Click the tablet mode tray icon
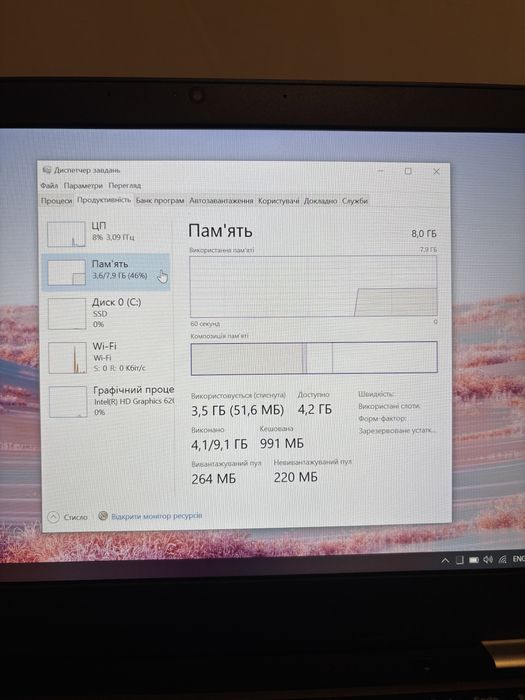 (460, 560)
